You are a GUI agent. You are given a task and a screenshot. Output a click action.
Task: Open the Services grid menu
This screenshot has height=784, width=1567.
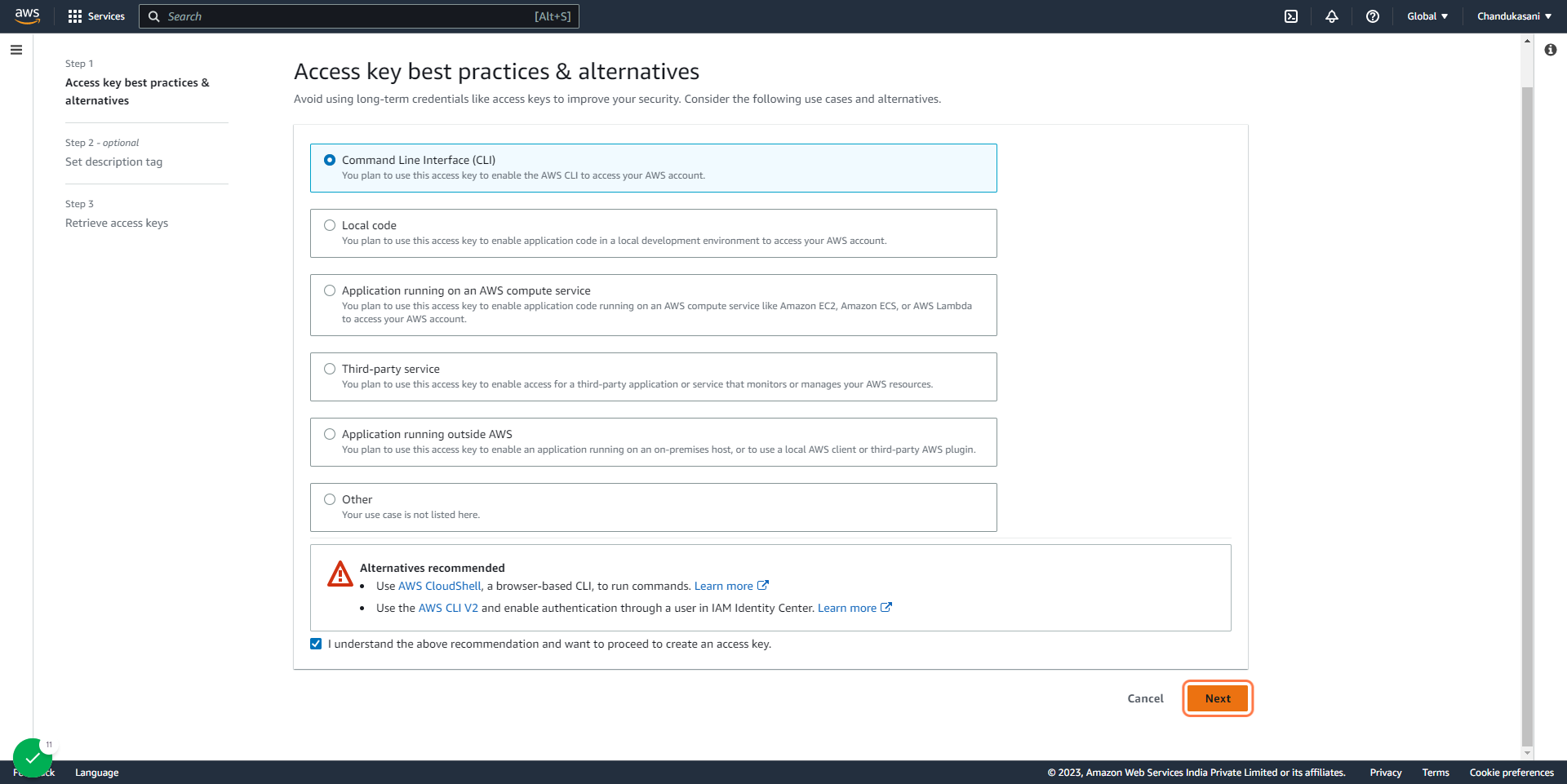coord(96,16)
